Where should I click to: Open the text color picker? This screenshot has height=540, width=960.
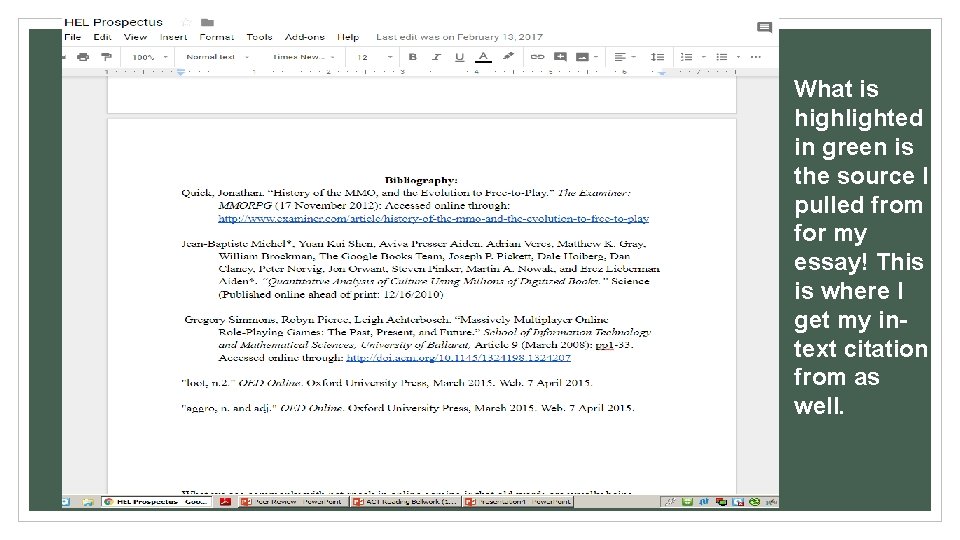(483, 57)
